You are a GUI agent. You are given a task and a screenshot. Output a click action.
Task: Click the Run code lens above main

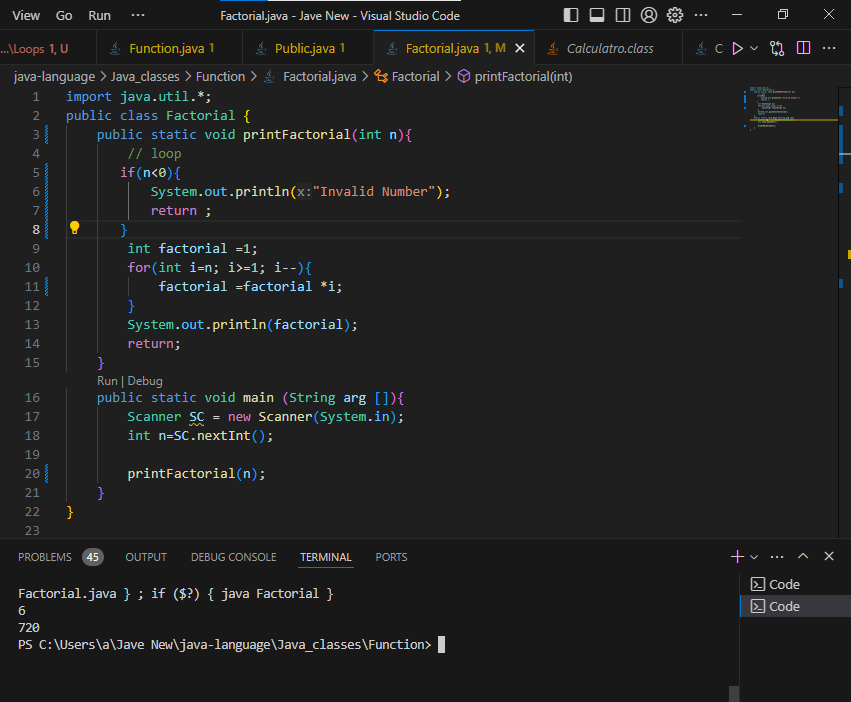point(107,381)
